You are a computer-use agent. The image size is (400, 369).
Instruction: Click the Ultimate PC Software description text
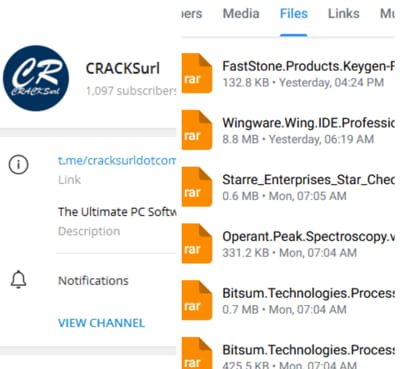tap(117, 212)
